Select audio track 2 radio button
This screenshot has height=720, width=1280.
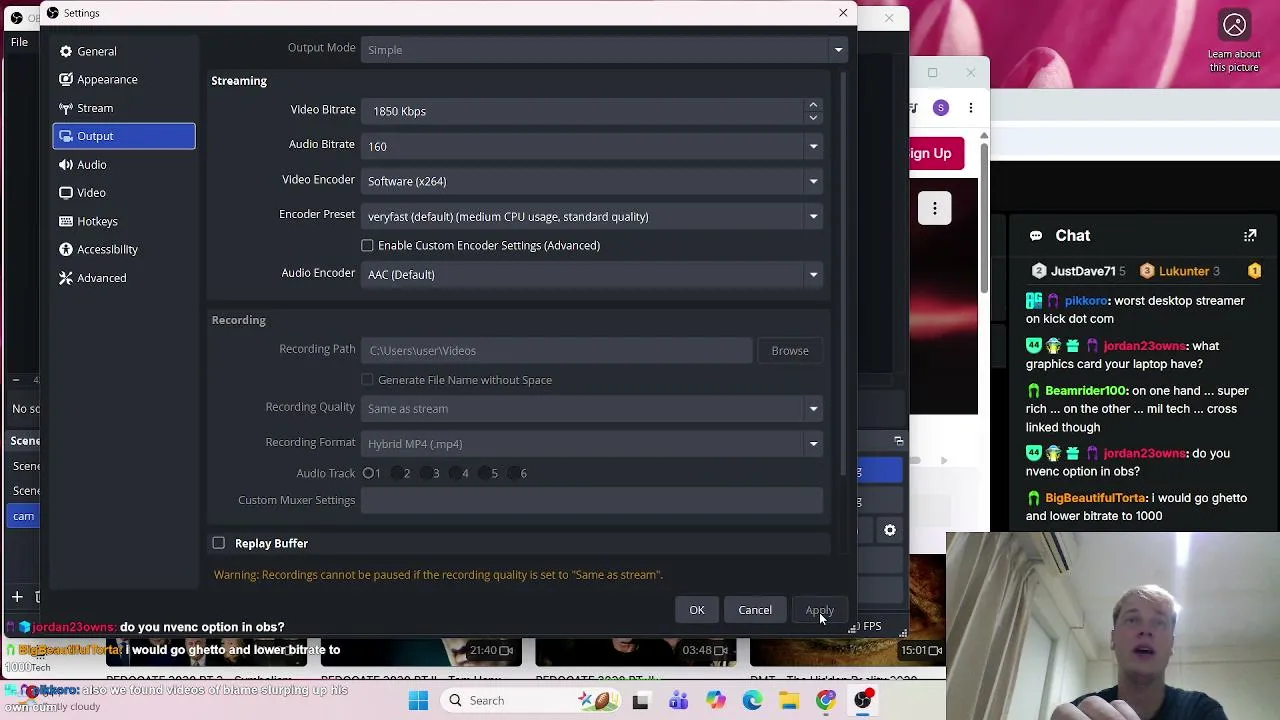click(x=398, y=473)
